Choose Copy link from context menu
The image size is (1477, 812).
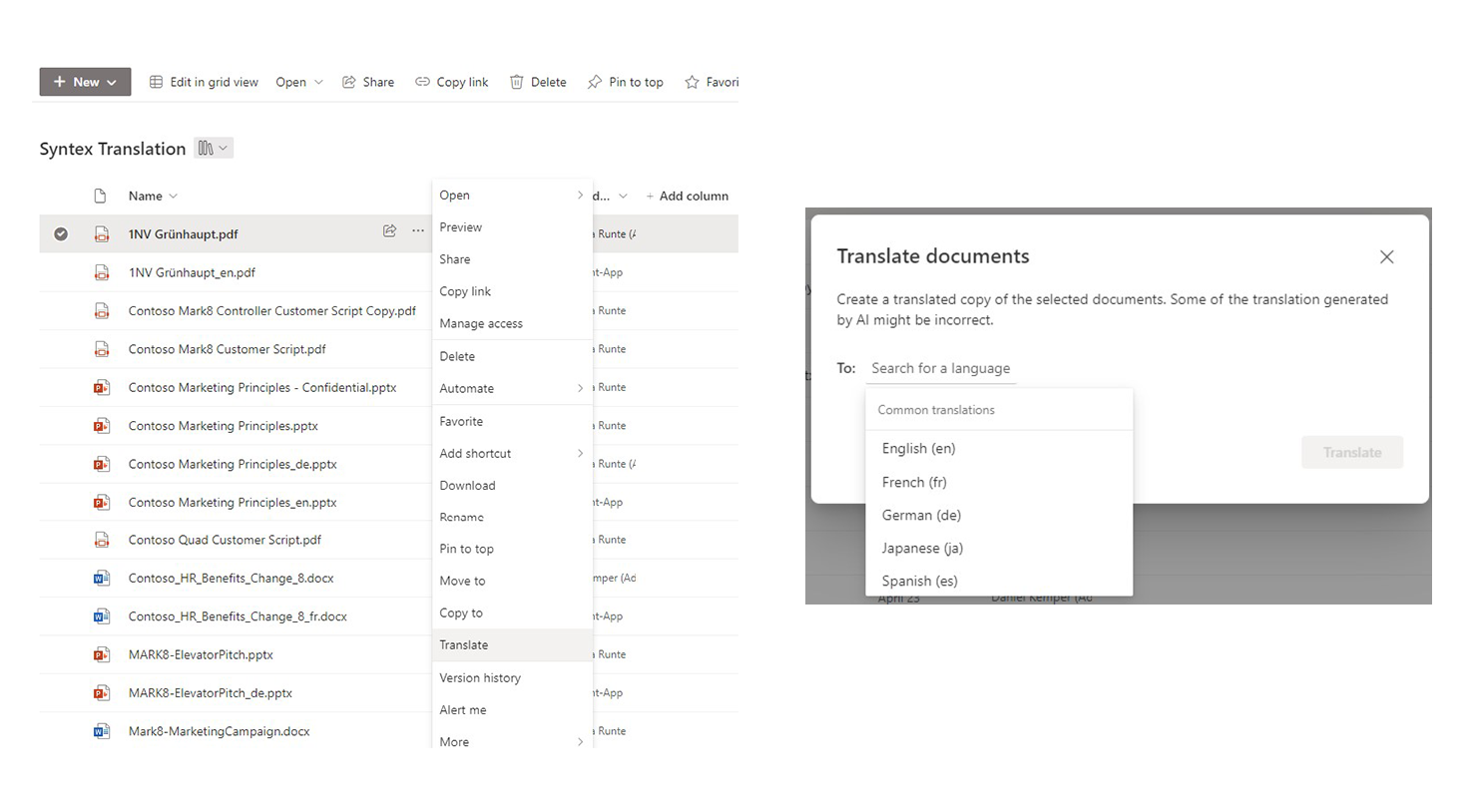point(512,291)
